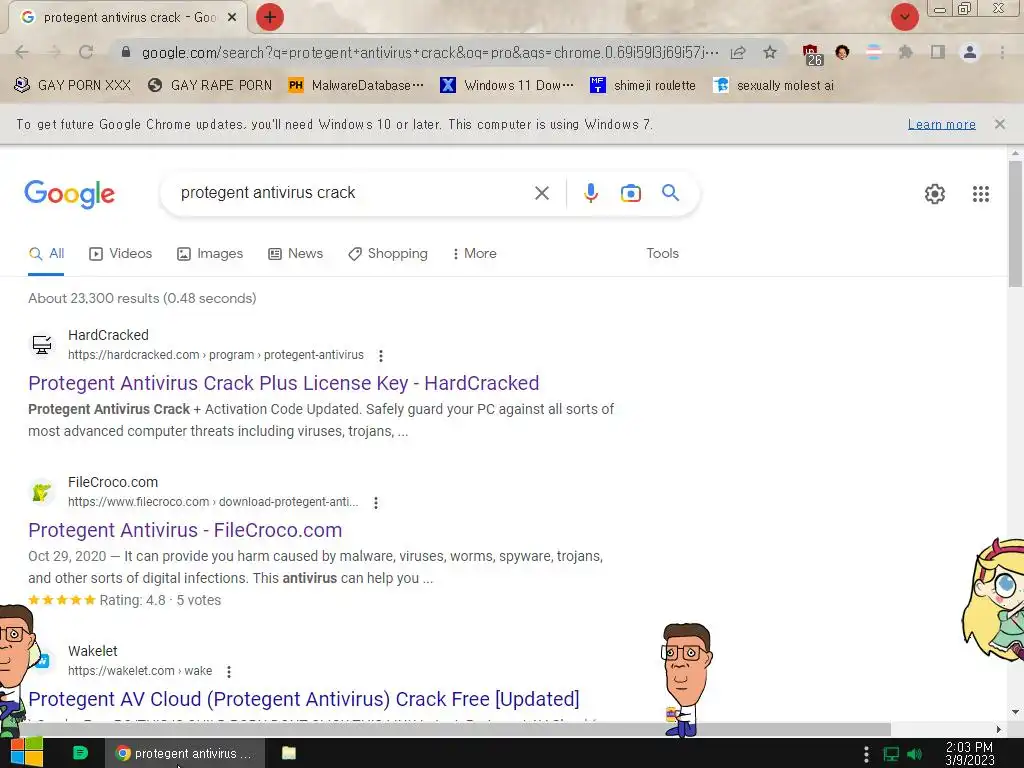The image size is (1024, 768).
Task: Click the FileCroco.com site favicon
Action: point(42,491)
